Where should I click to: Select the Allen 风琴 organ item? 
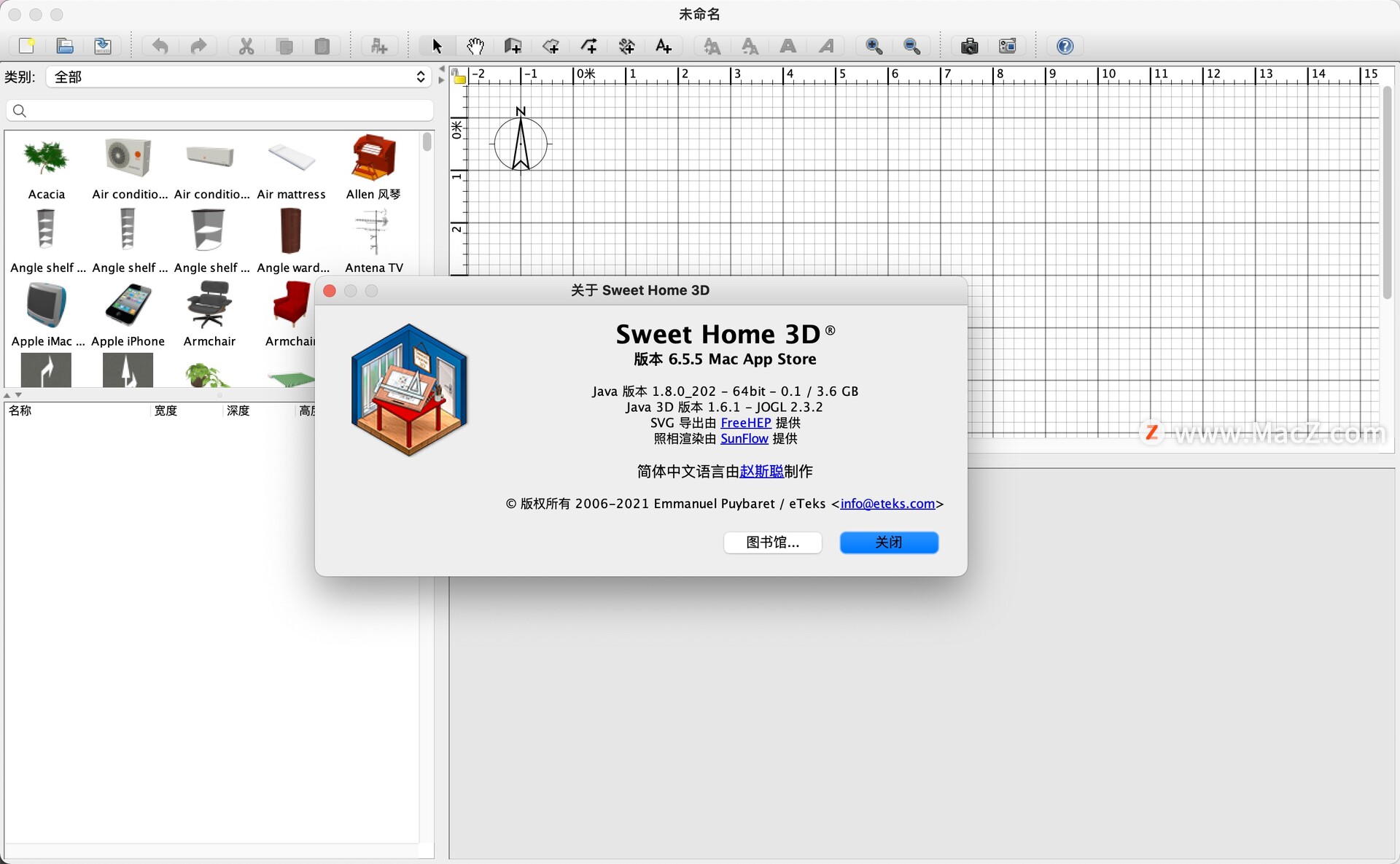click(x=373, y=166)
